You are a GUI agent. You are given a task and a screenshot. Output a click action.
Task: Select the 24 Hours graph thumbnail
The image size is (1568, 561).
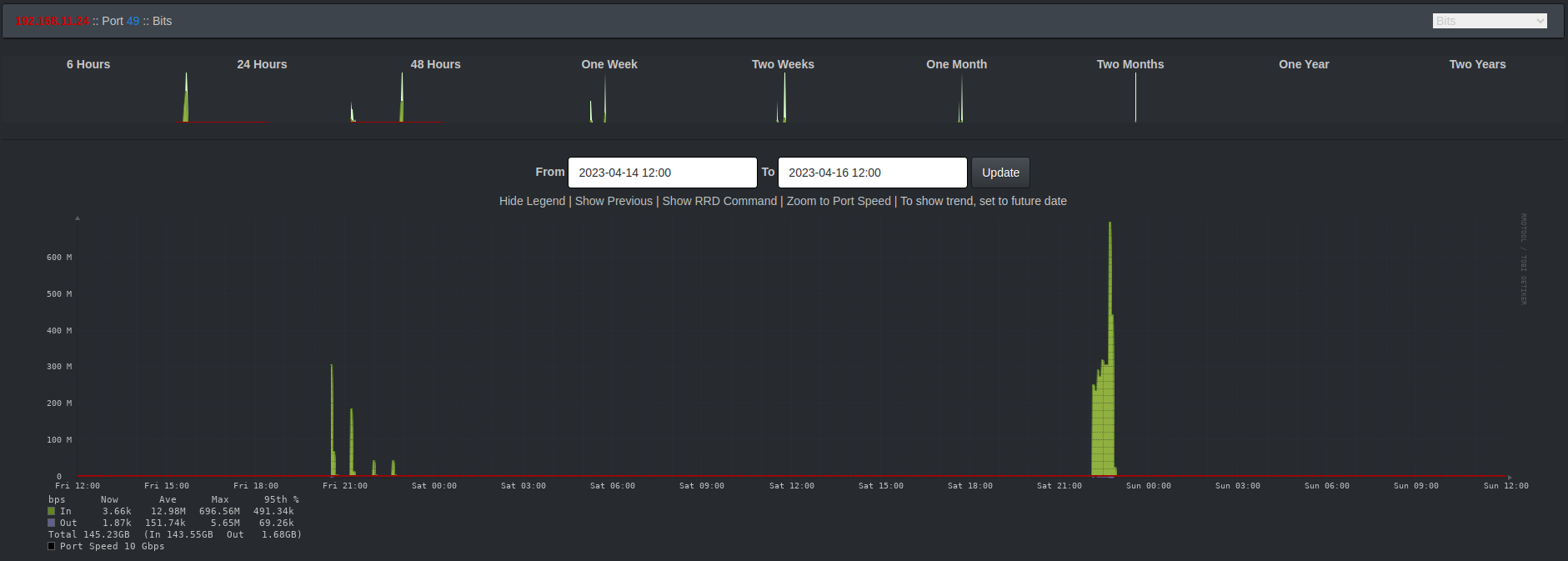(x=262, y=92)
